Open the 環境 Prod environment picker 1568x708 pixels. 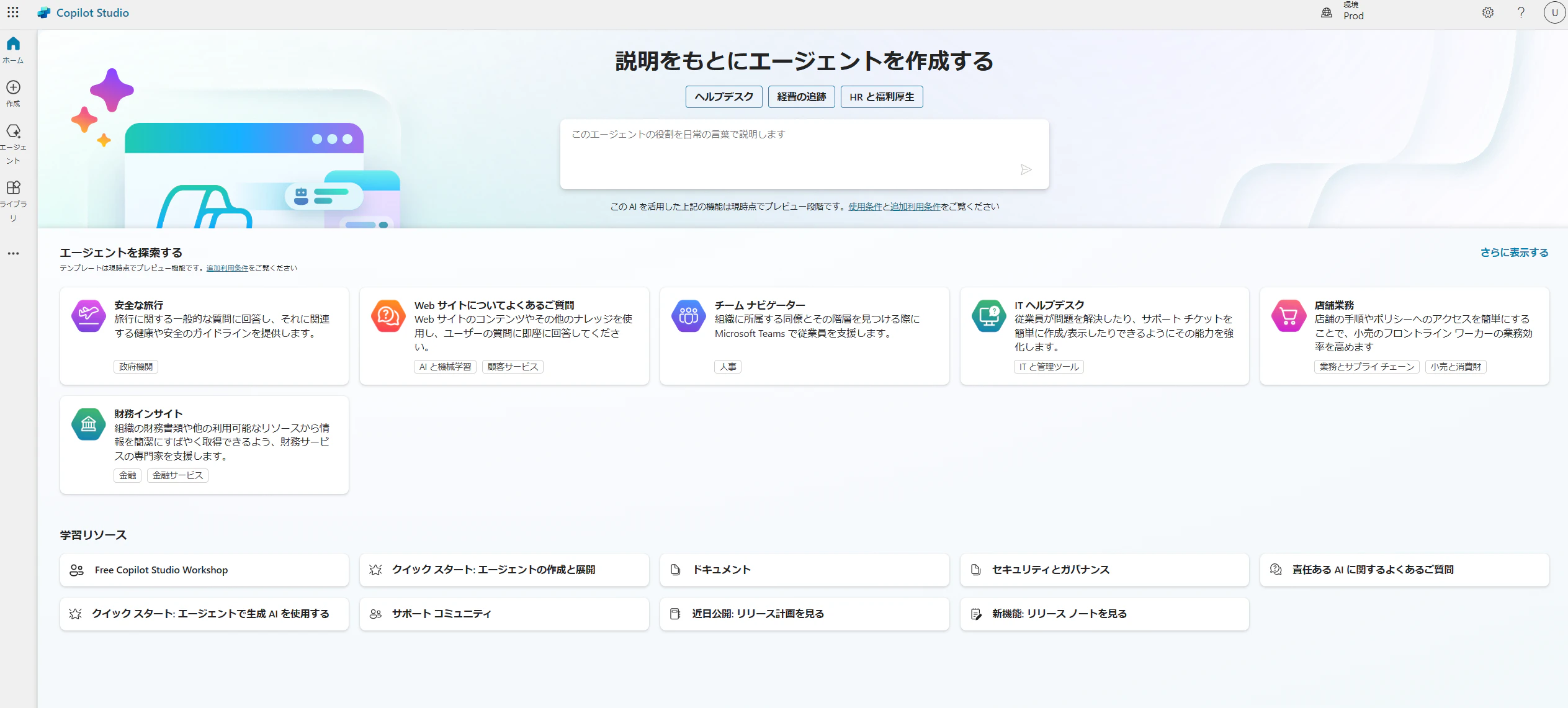(1343, 12)
